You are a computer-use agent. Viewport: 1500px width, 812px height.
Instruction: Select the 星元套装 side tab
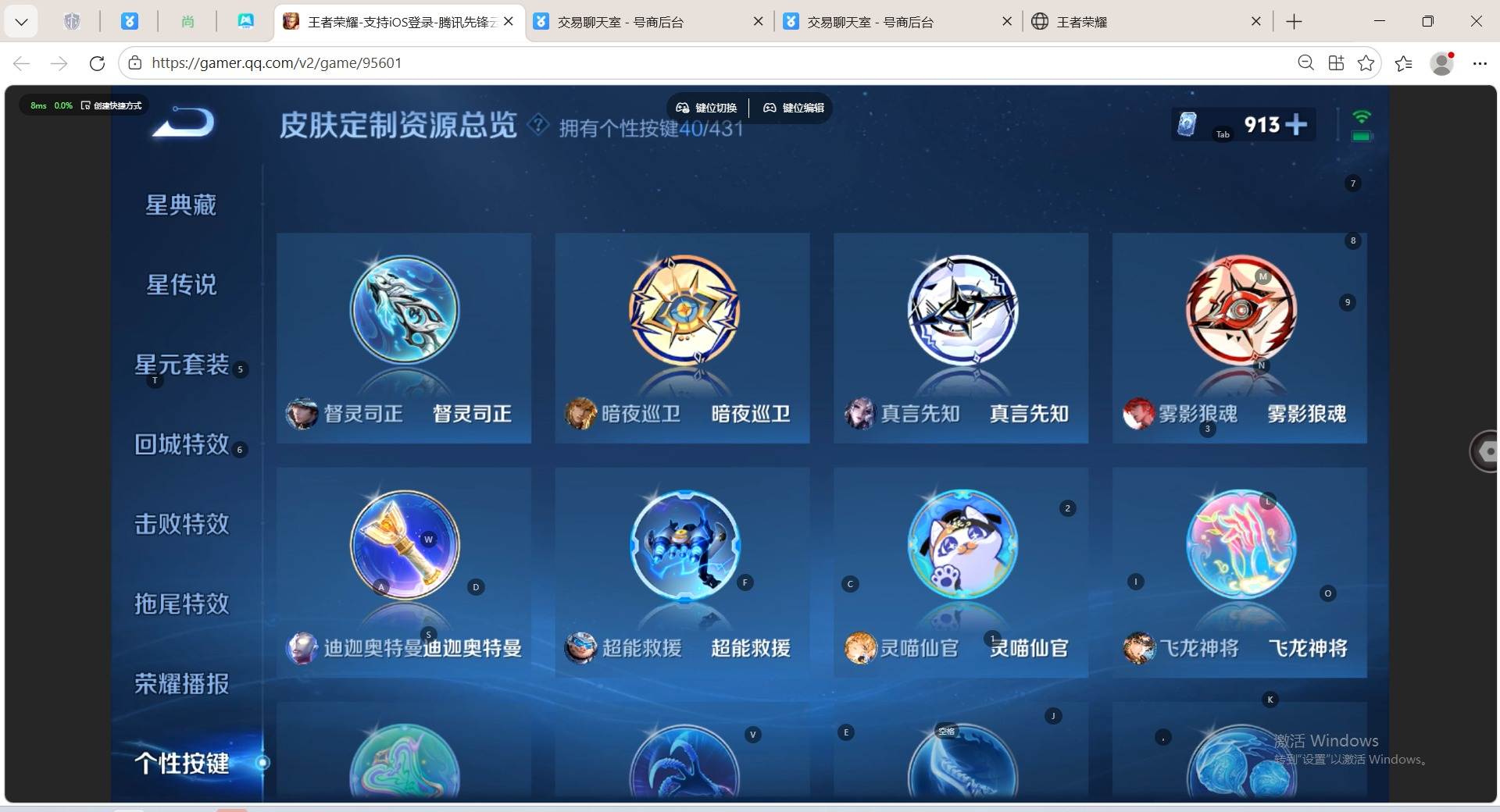[181, 365]
